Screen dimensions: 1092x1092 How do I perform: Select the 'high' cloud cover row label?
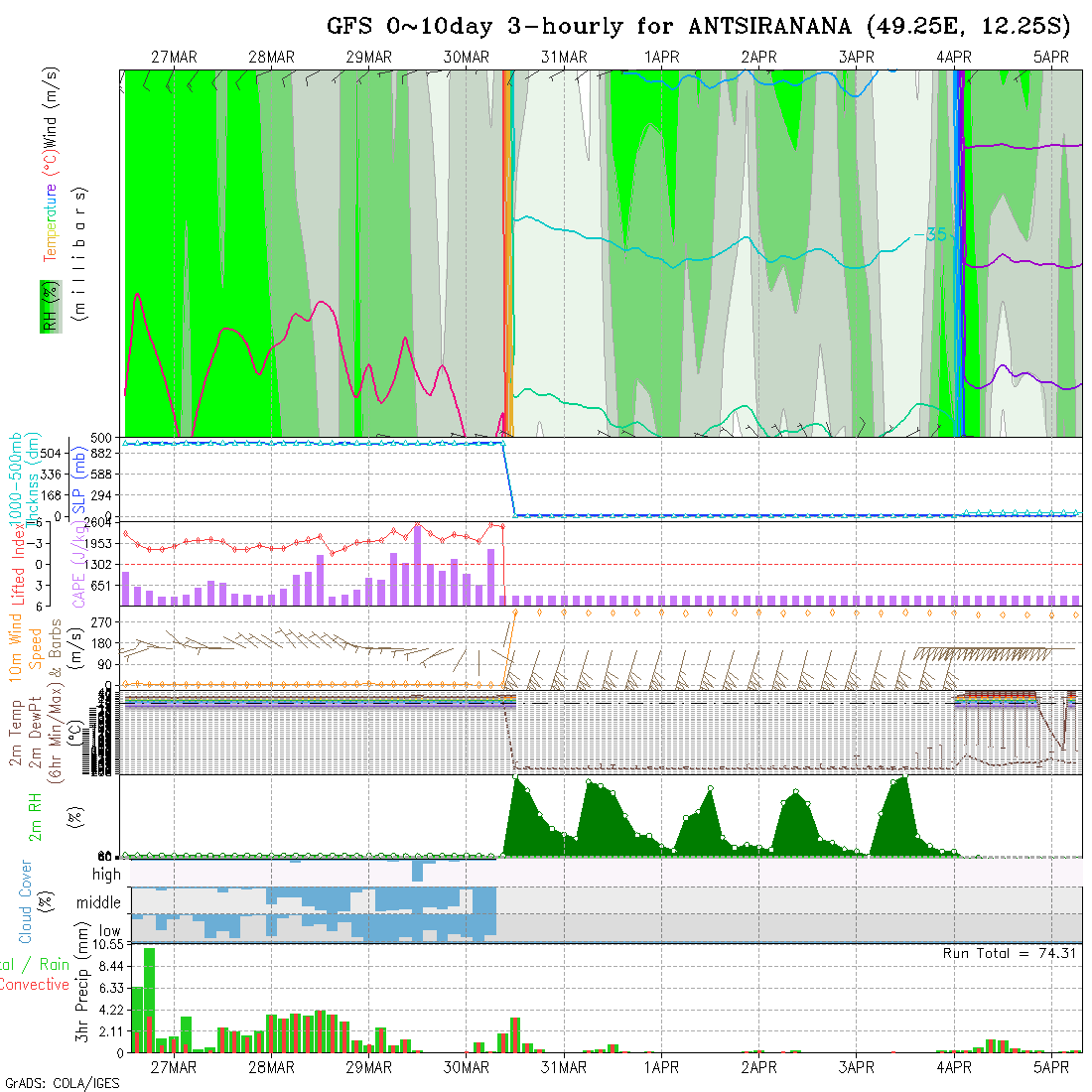106,875
